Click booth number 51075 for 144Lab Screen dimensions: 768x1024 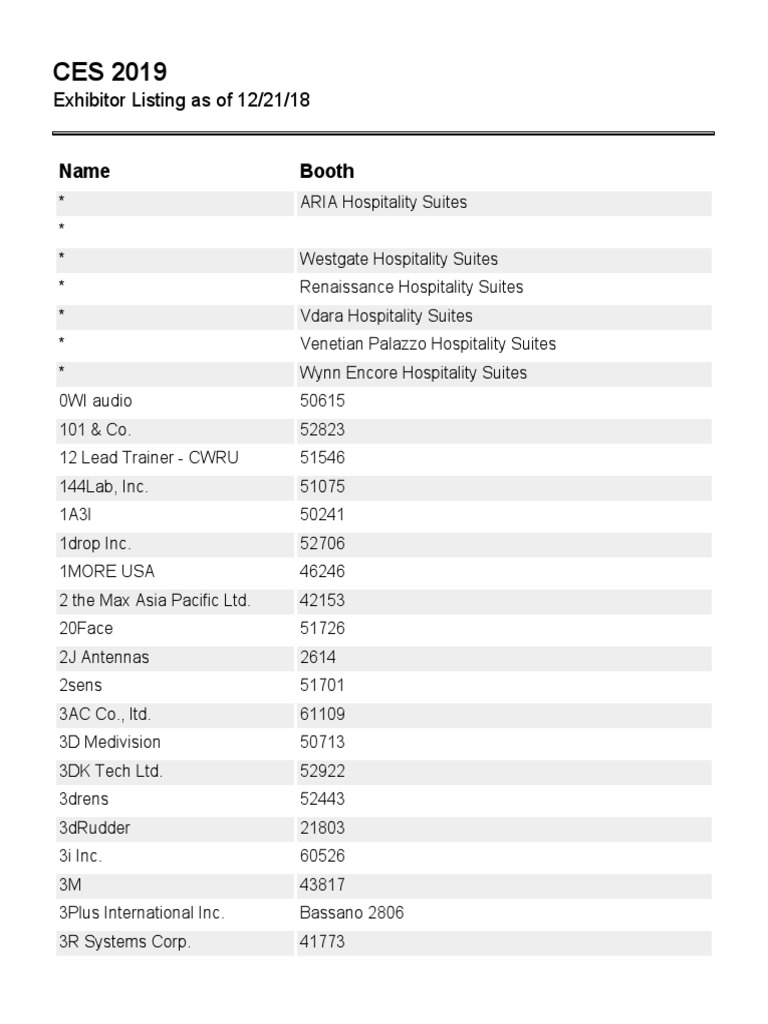pos(322,487)
